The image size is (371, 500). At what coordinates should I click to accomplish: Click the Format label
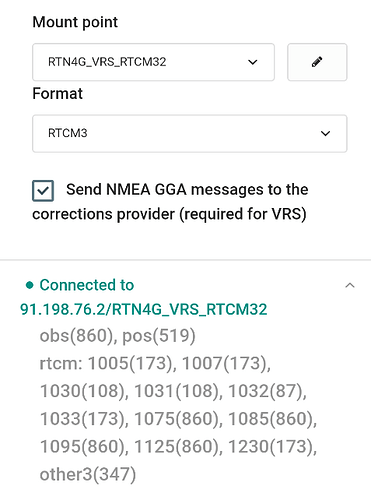(57, 94)
